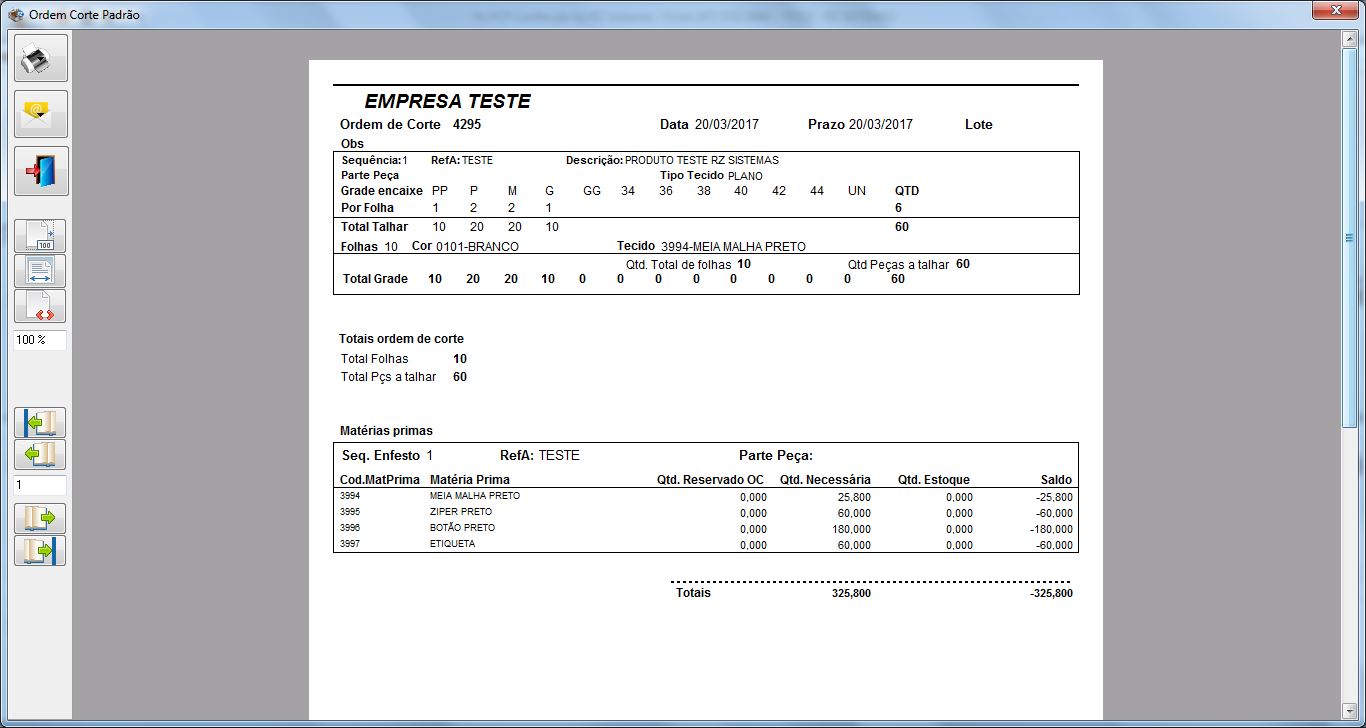
Task: Click the MEIA MALHA PRETO material row
Action: coord(475,496)
